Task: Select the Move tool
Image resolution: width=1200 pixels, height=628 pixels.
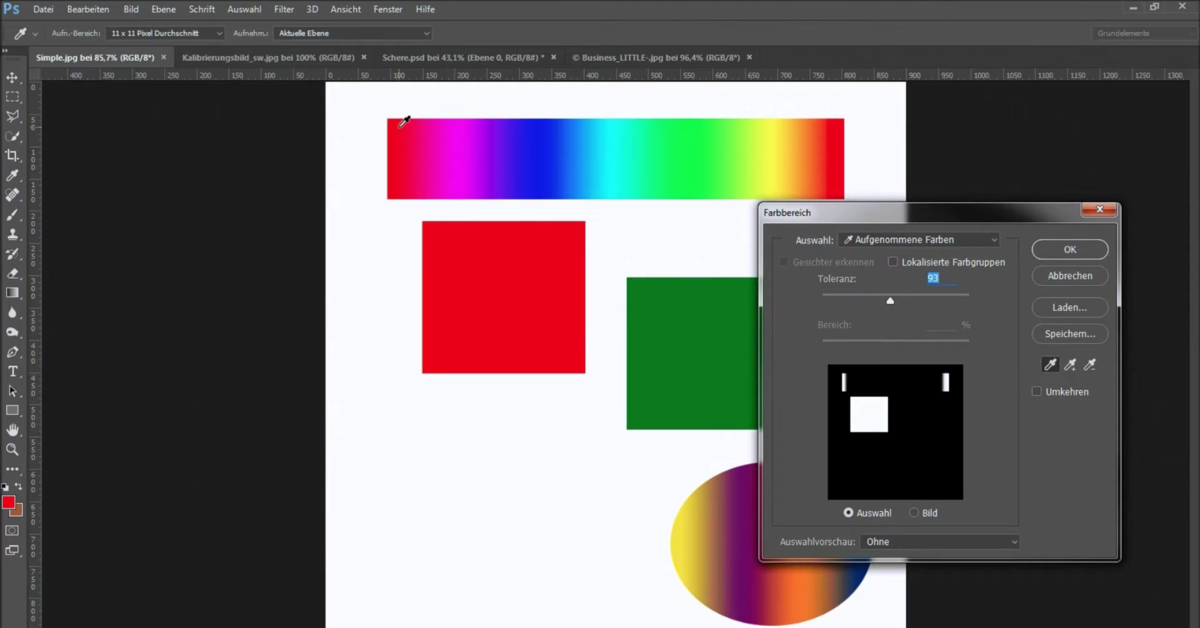Action: 13,77
